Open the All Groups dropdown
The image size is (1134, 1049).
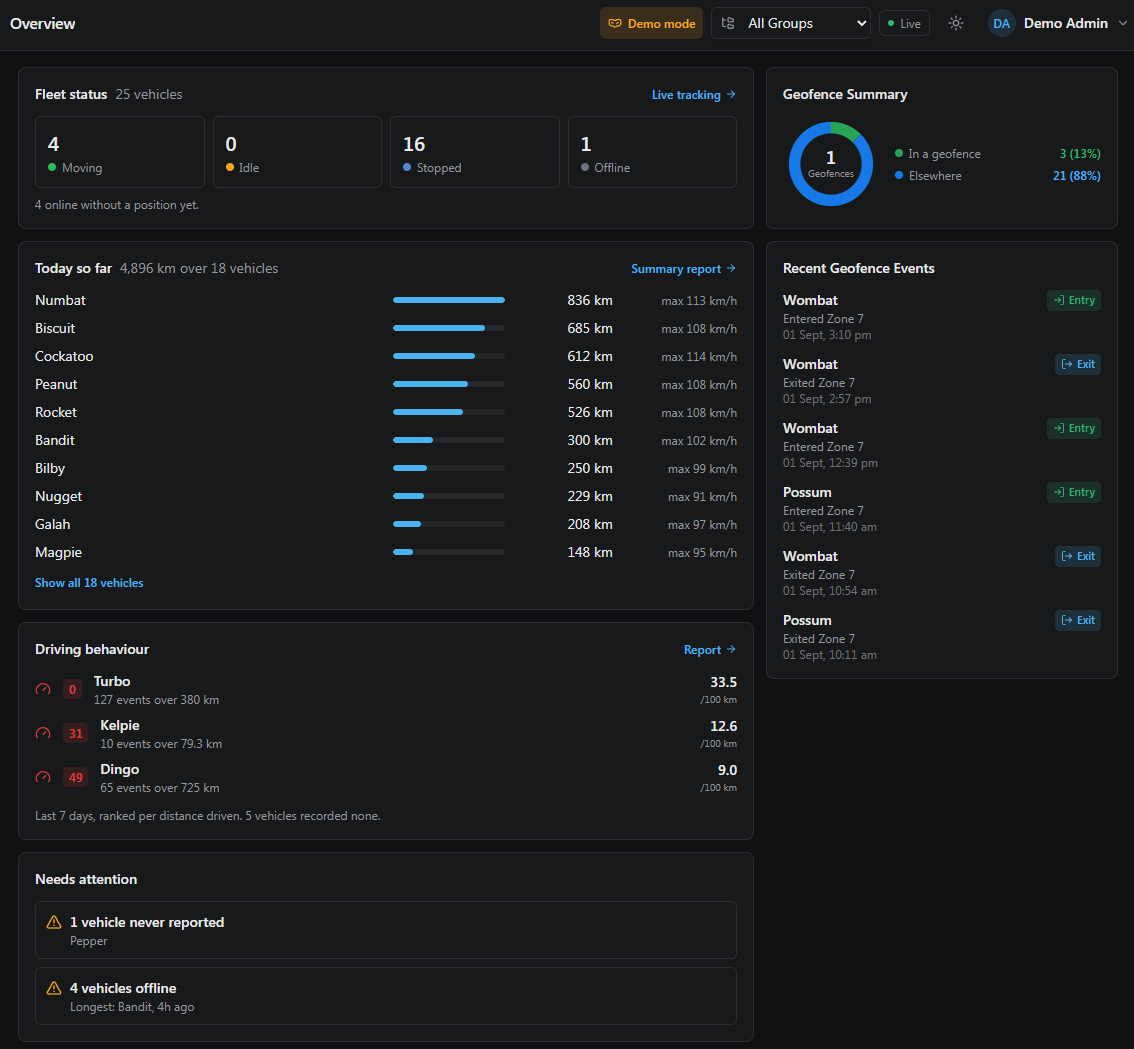pyautogui.click(x=790, y=23)
